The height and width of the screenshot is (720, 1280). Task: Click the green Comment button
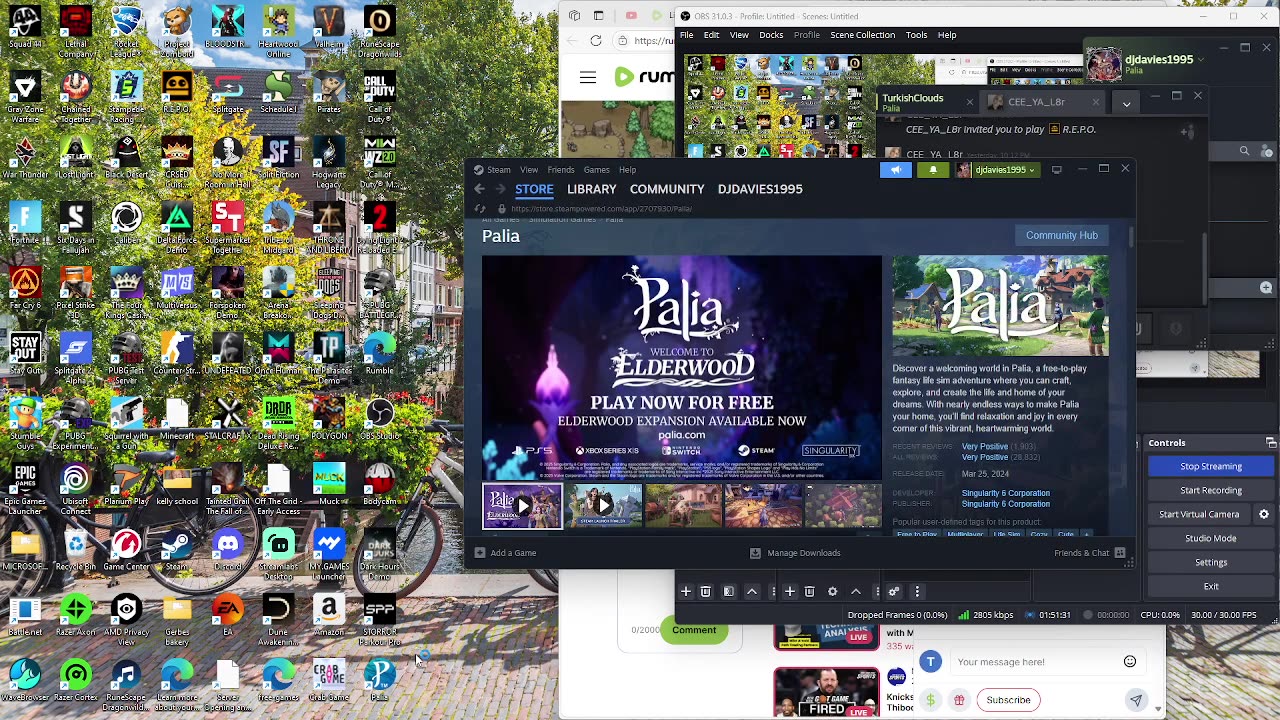point(694,630)
